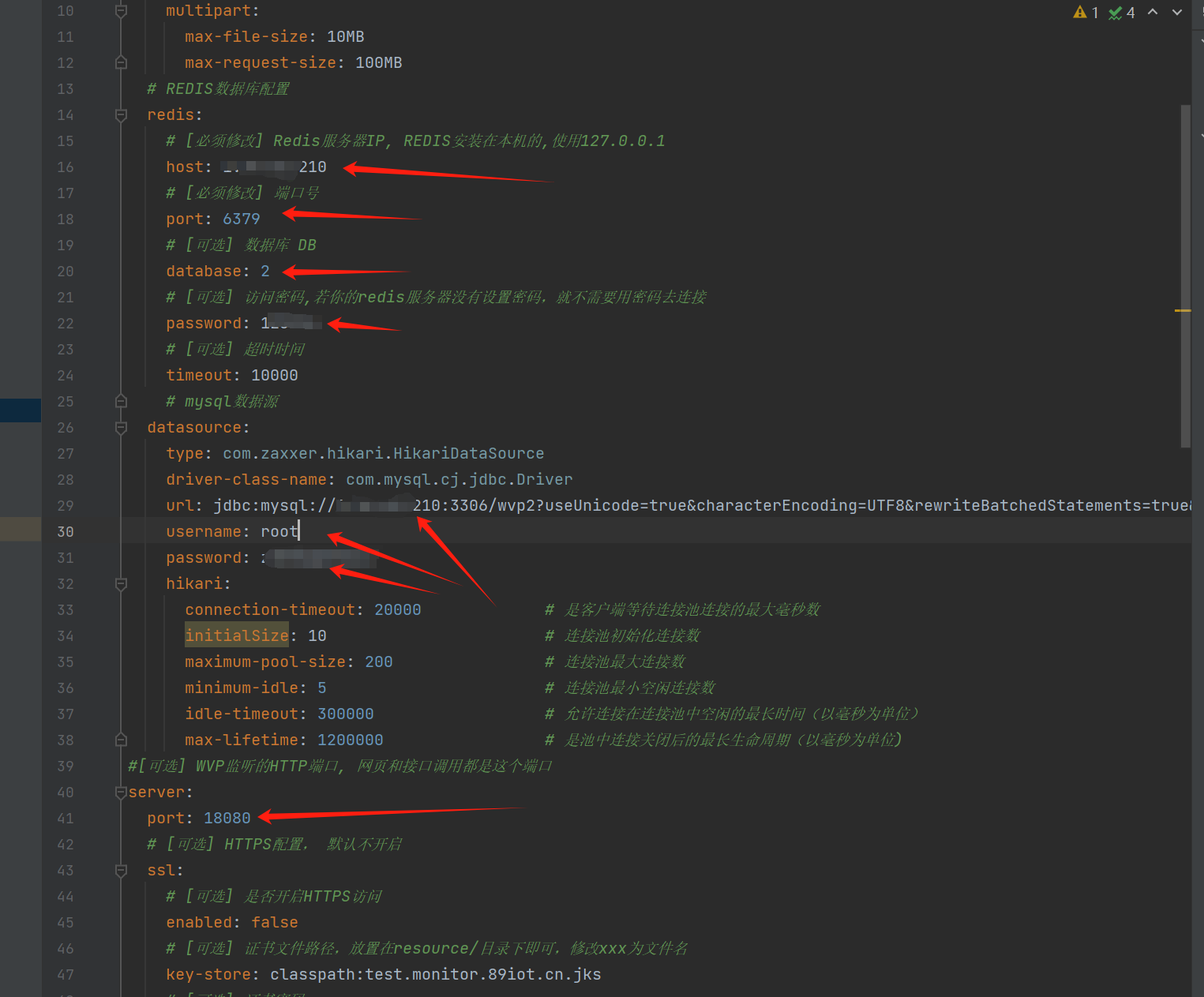
Task: Click the '# mysql数据源' comment
Action: [223, 402]
